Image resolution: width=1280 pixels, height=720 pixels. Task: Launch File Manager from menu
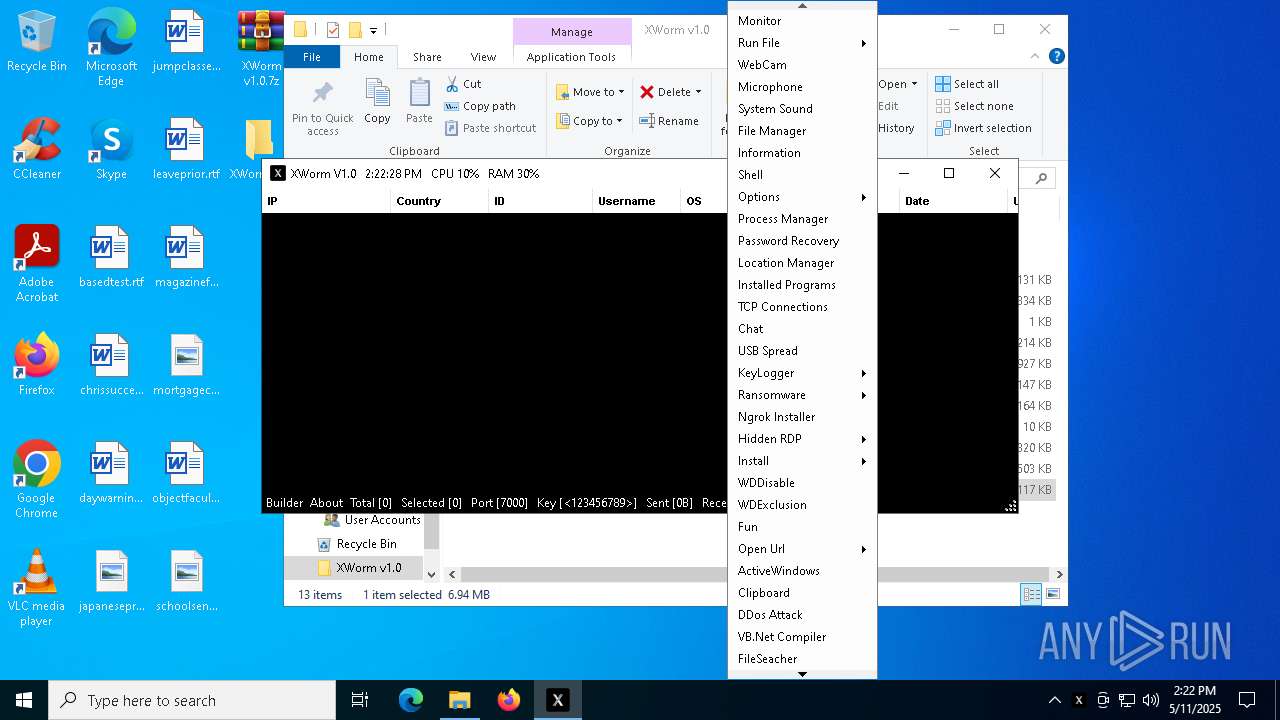[x=802, y=131]
